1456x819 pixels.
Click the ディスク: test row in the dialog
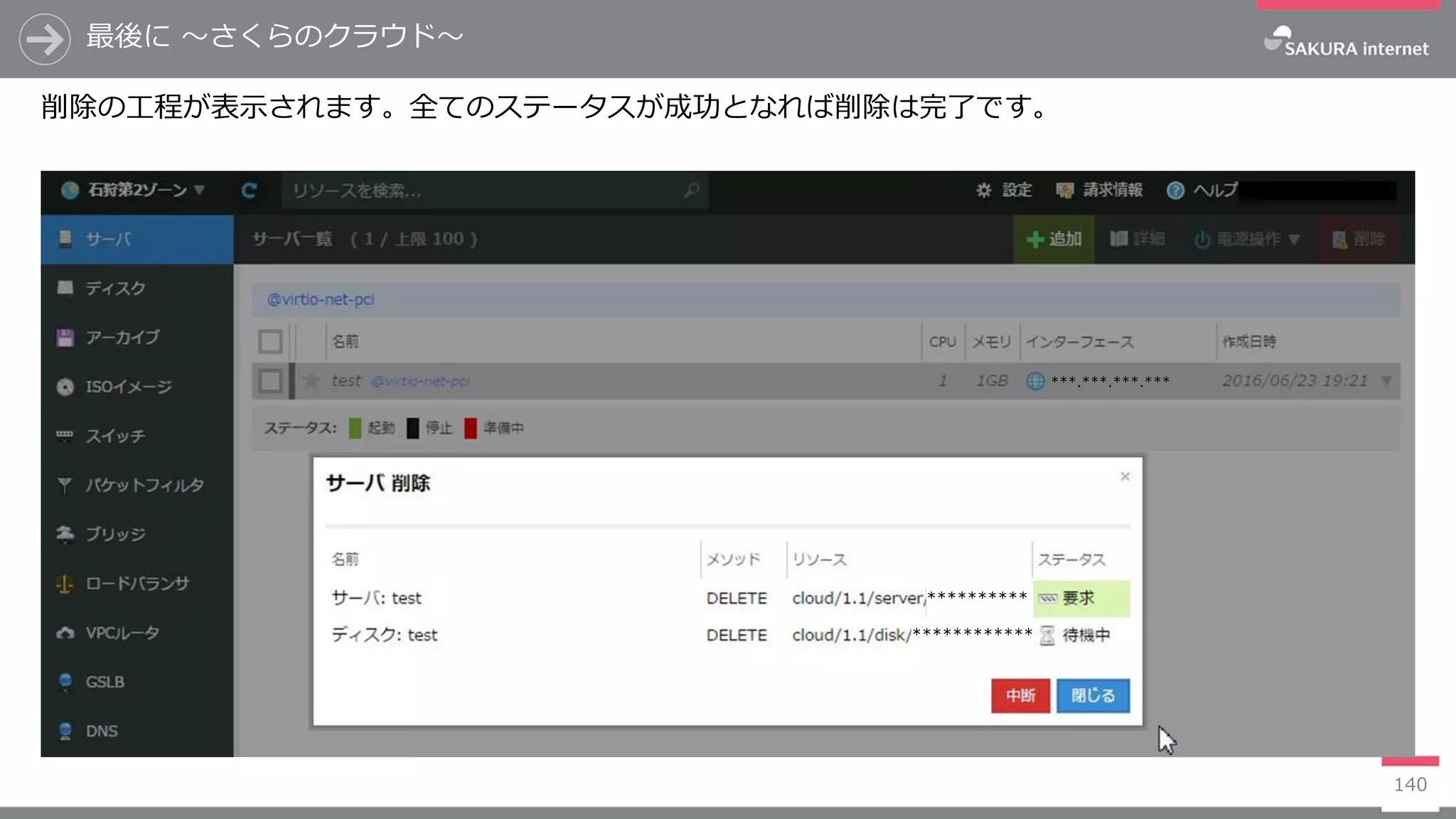pos(728,635)
